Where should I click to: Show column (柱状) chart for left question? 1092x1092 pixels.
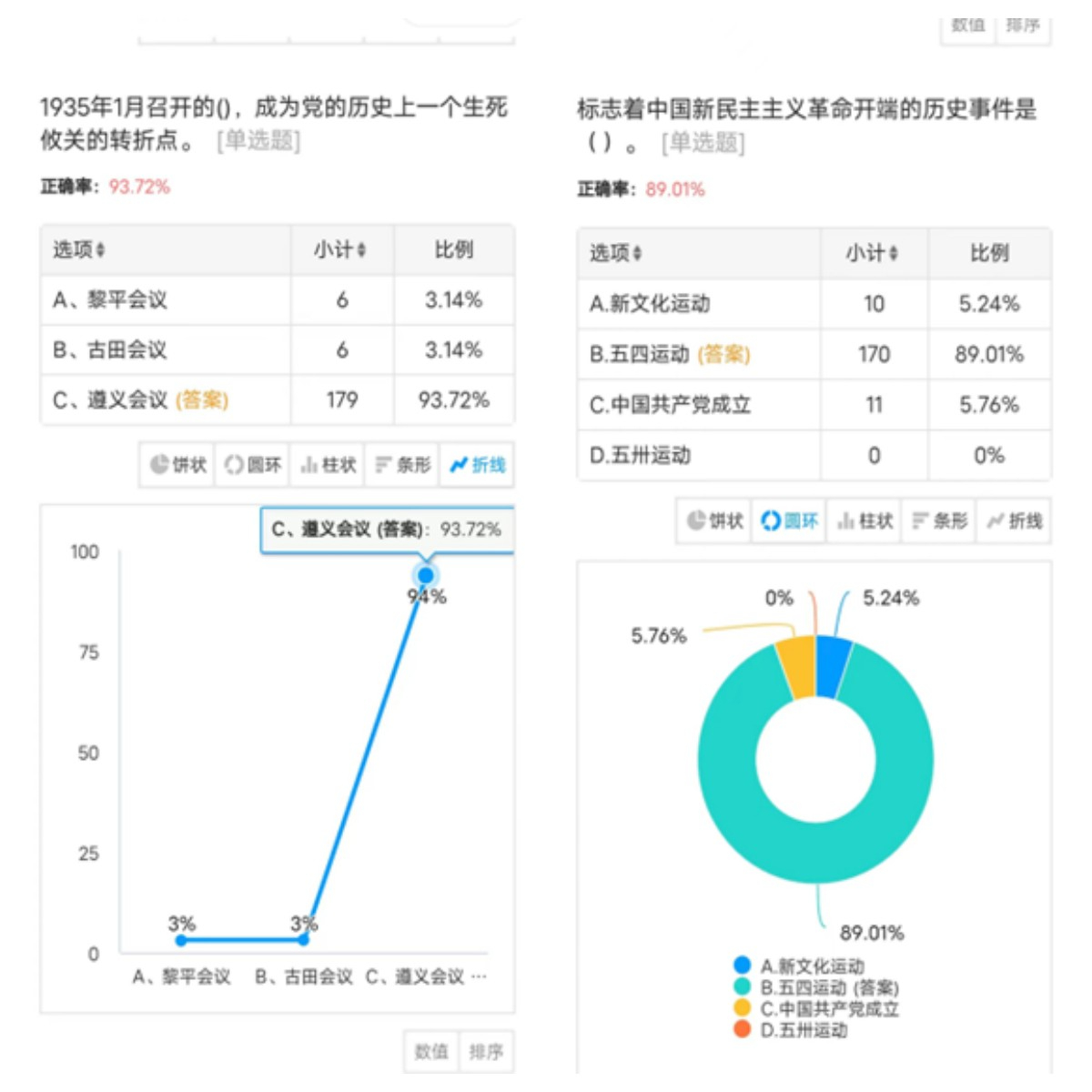pos(328,465)
